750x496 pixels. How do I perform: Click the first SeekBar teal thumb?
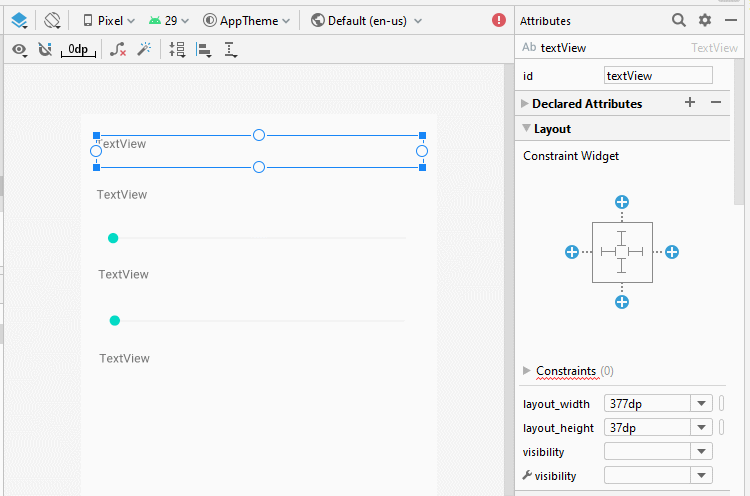(113, 238)
